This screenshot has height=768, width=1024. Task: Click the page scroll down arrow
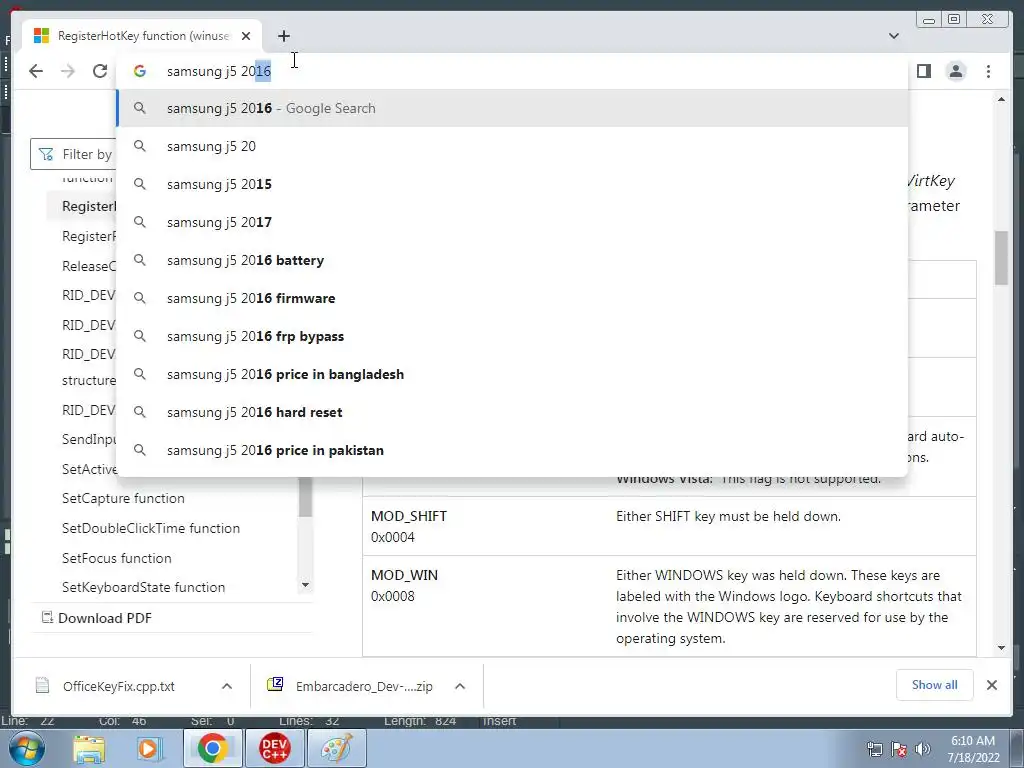[x=1001, y=648]
